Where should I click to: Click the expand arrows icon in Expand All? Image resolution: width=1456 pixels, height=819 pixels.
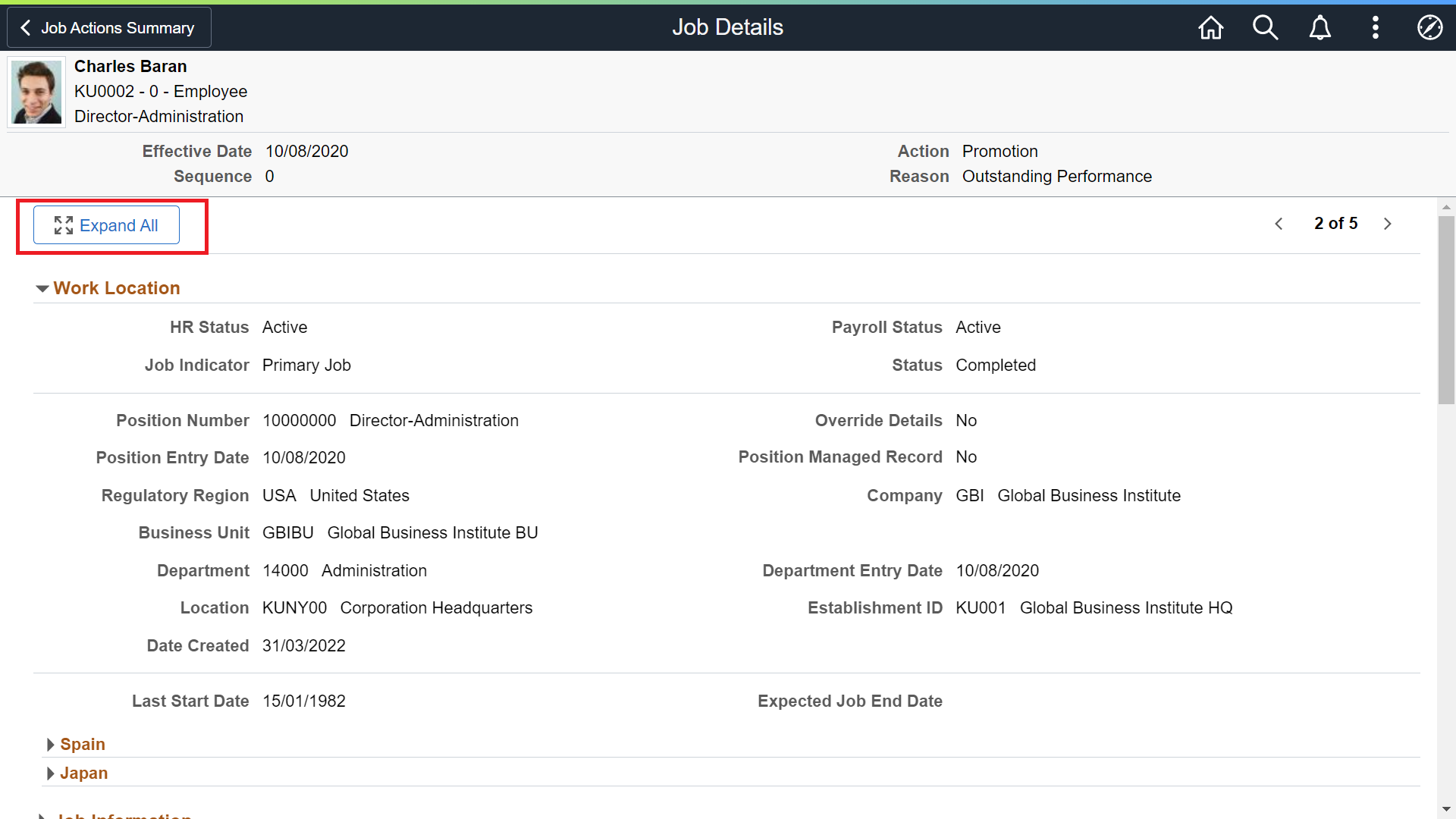pos(64,225)
